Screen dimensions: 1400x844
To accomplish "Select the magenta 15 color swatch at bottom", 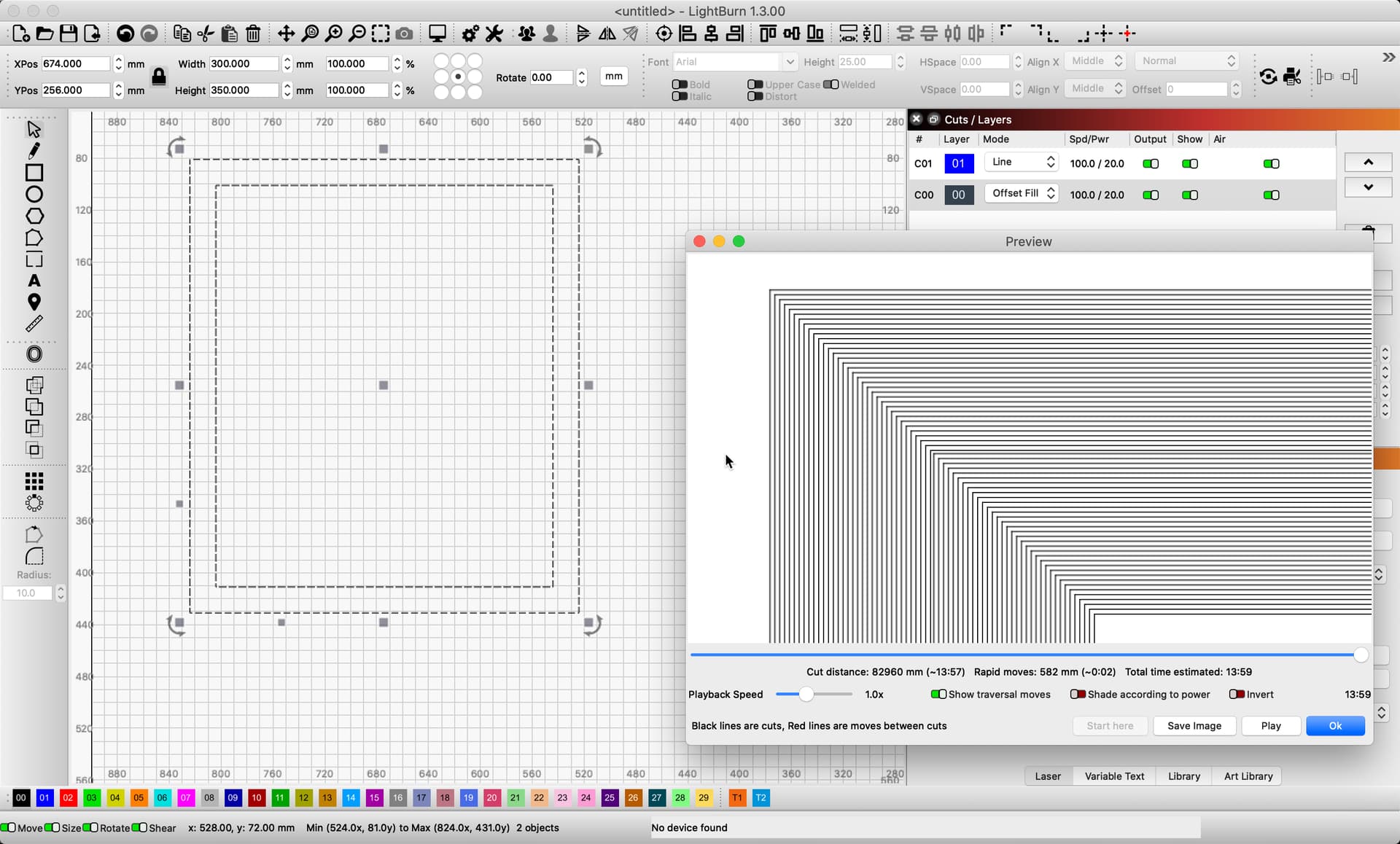I will (x=374, y=798).
